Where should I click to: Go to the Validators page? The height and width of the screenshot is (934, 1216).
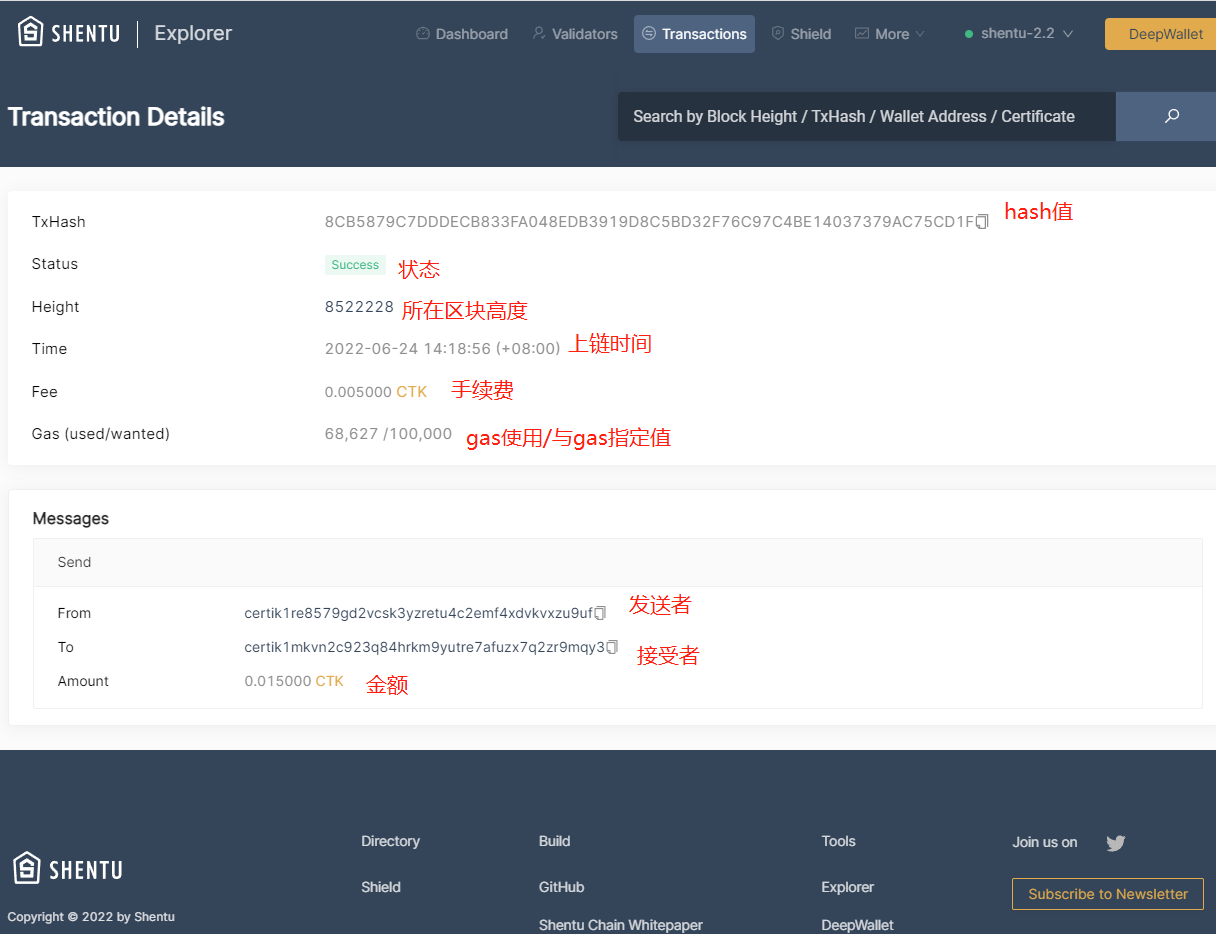click(x=575, y=34)
